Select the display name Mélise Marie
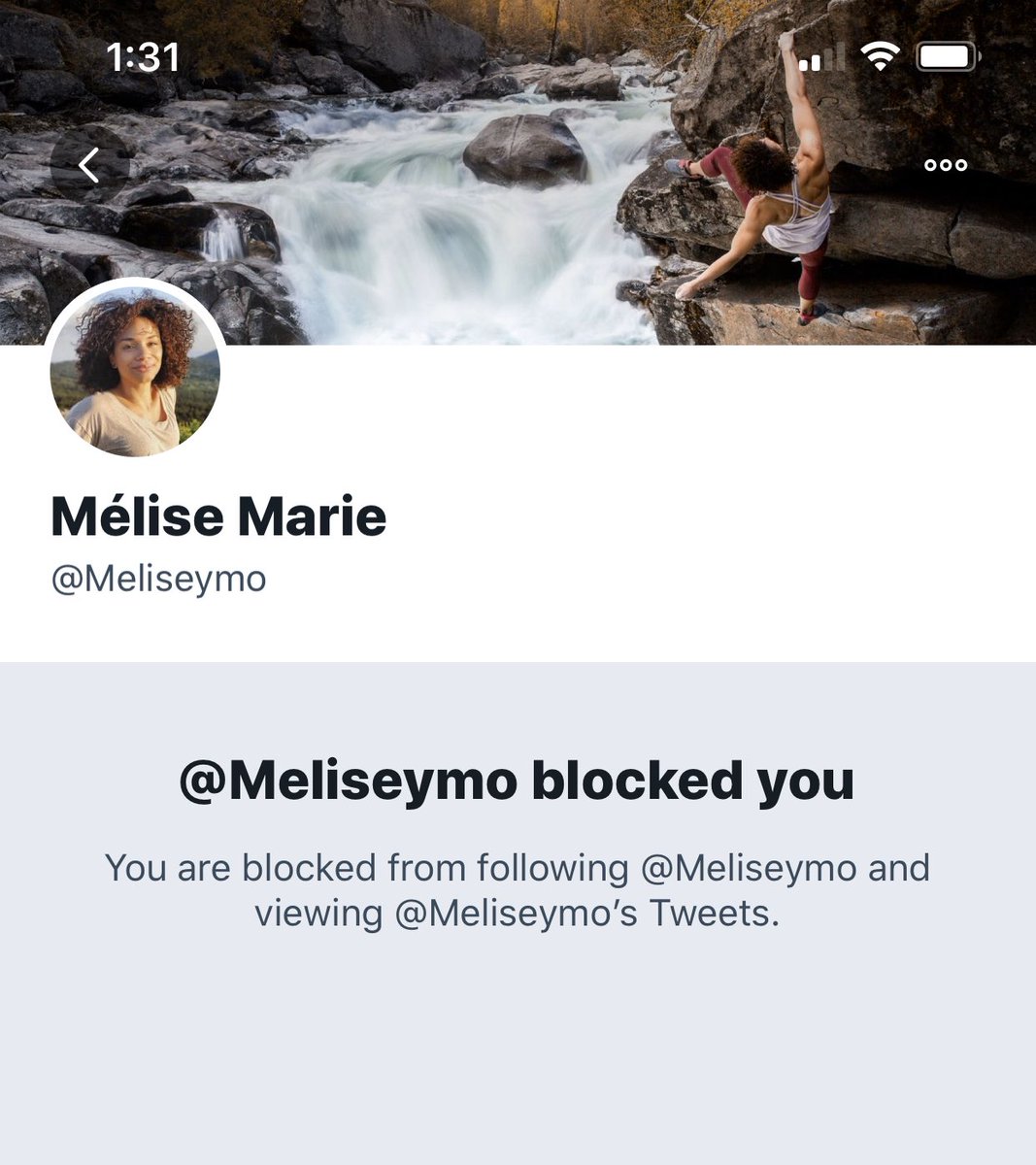Screen dimensions: 1036x1165 [218, 516]
